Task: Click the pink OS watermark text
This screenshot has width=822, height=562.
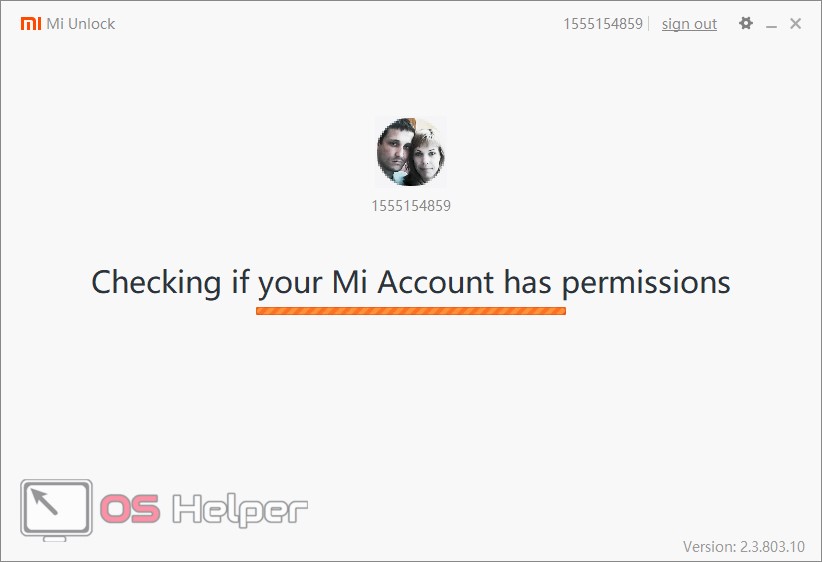Action: [x=130, y=508]
